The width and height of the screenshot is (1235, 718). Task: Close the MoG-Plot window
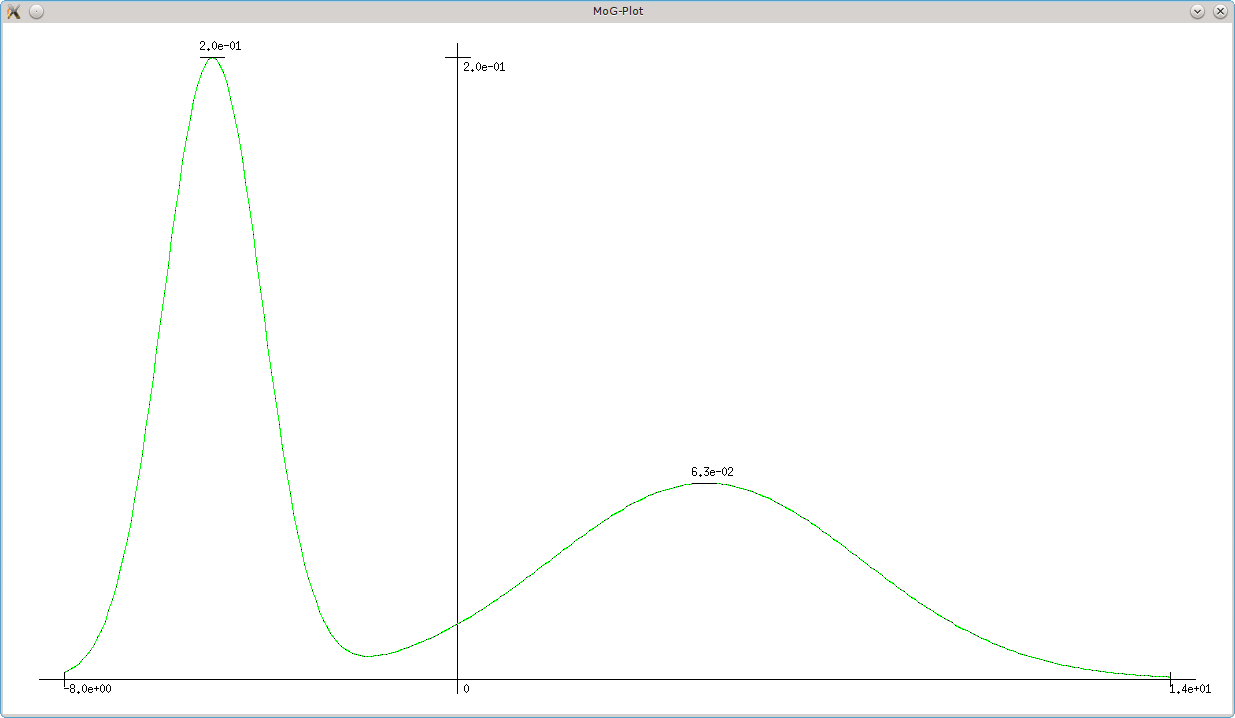click(1220, 11)
